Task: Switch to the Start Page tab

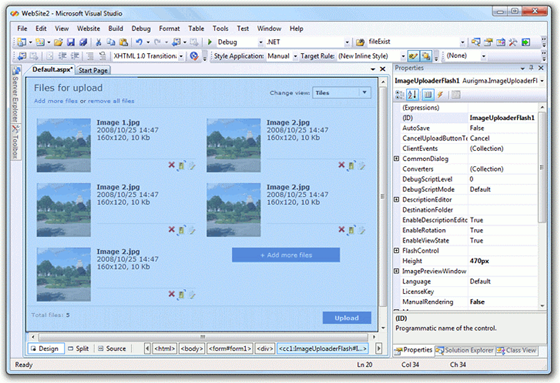Action: (93, 70)
